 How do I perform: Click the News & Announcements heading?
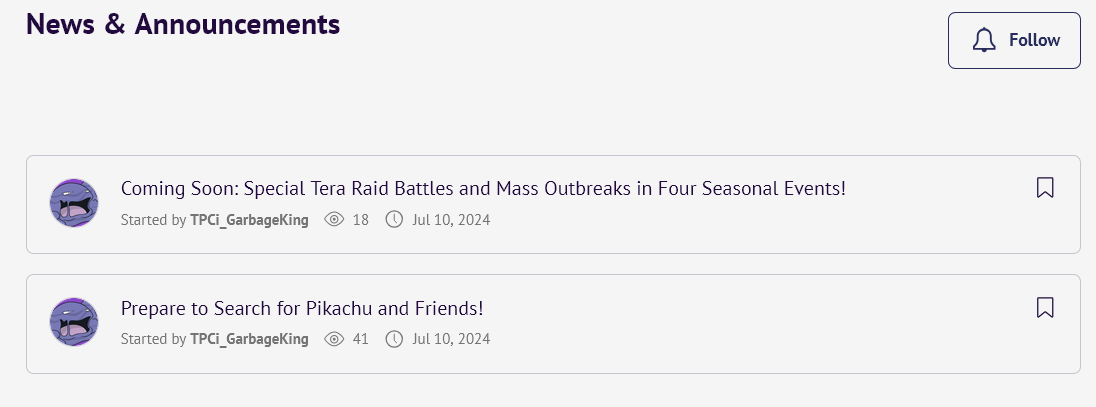coord(183,24)
